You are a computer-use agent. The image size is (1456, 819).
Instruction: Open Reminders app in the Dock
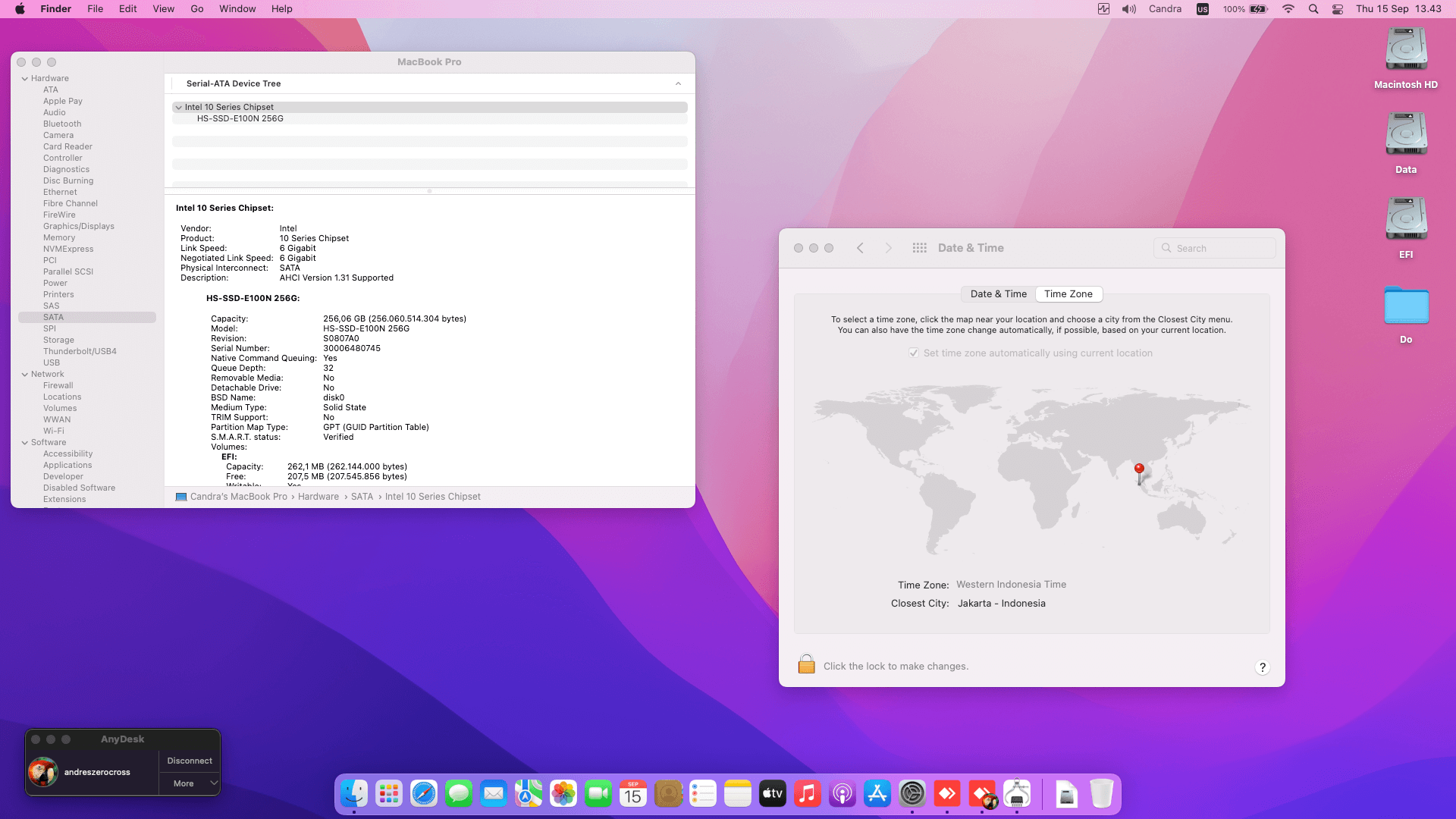(703, 793)
